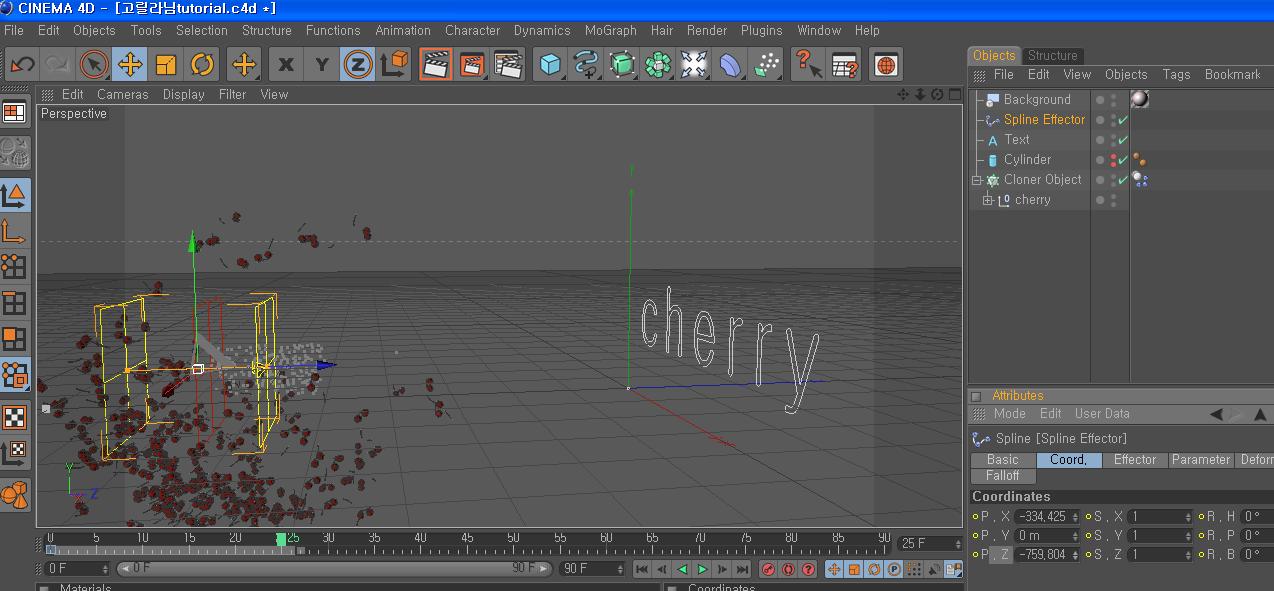1274x591 pixels.
Task: Activate the Rotate tool
Action: 202,65
